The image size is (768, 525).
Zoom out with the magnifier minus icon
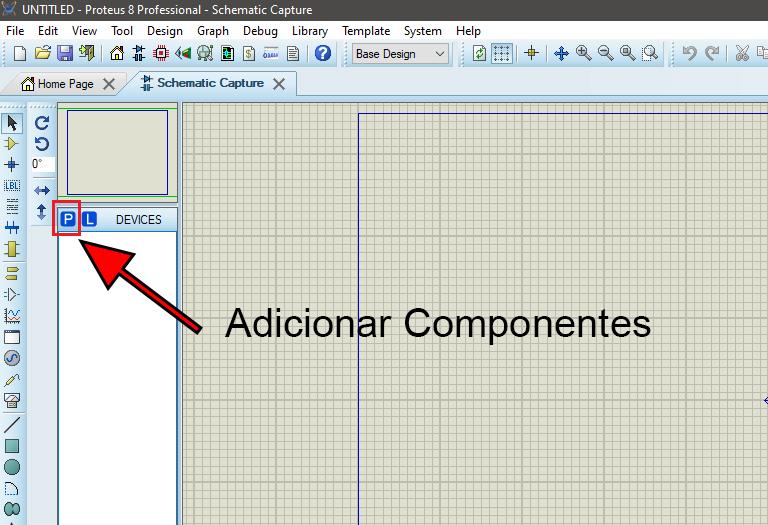[x=605, y=53]
